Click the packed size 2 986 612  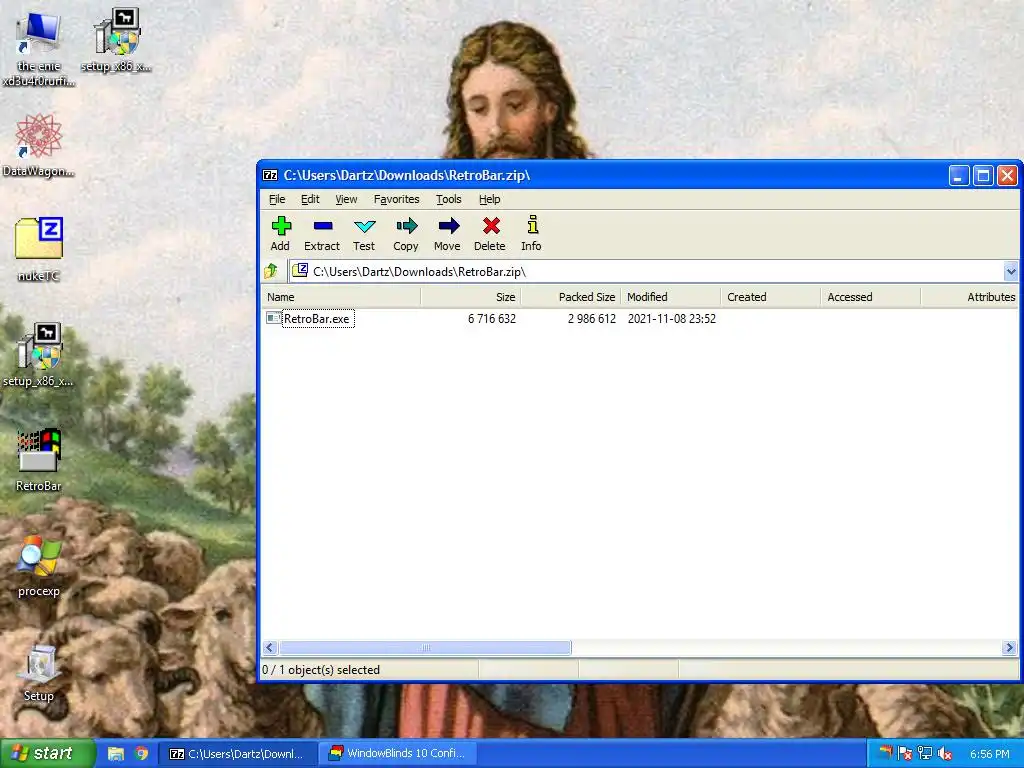point(592,319)
